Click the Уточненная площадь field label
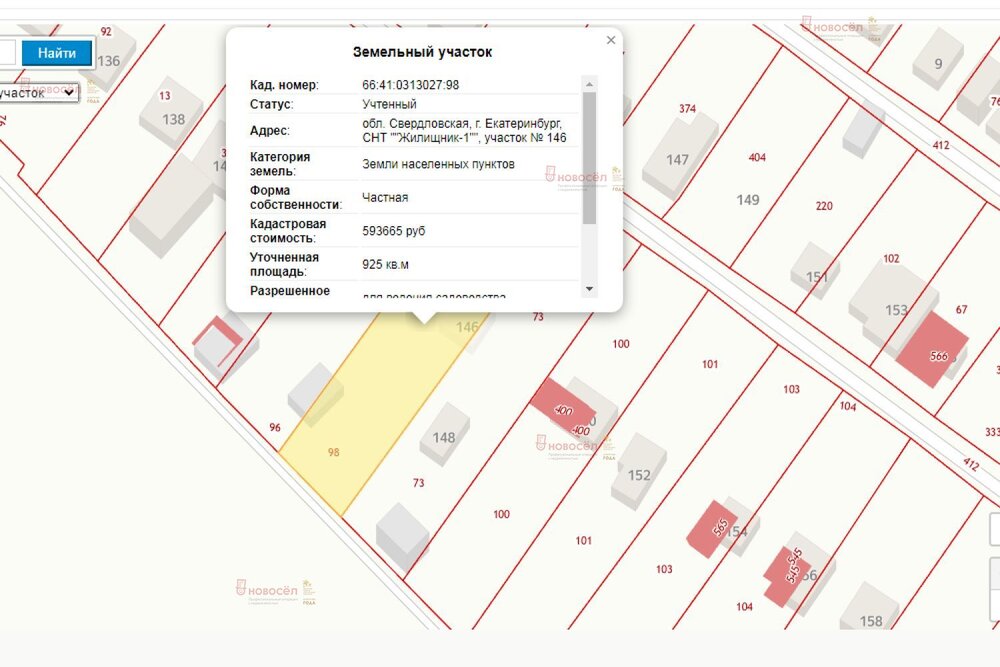1000x667 pixels. point(284,264)
